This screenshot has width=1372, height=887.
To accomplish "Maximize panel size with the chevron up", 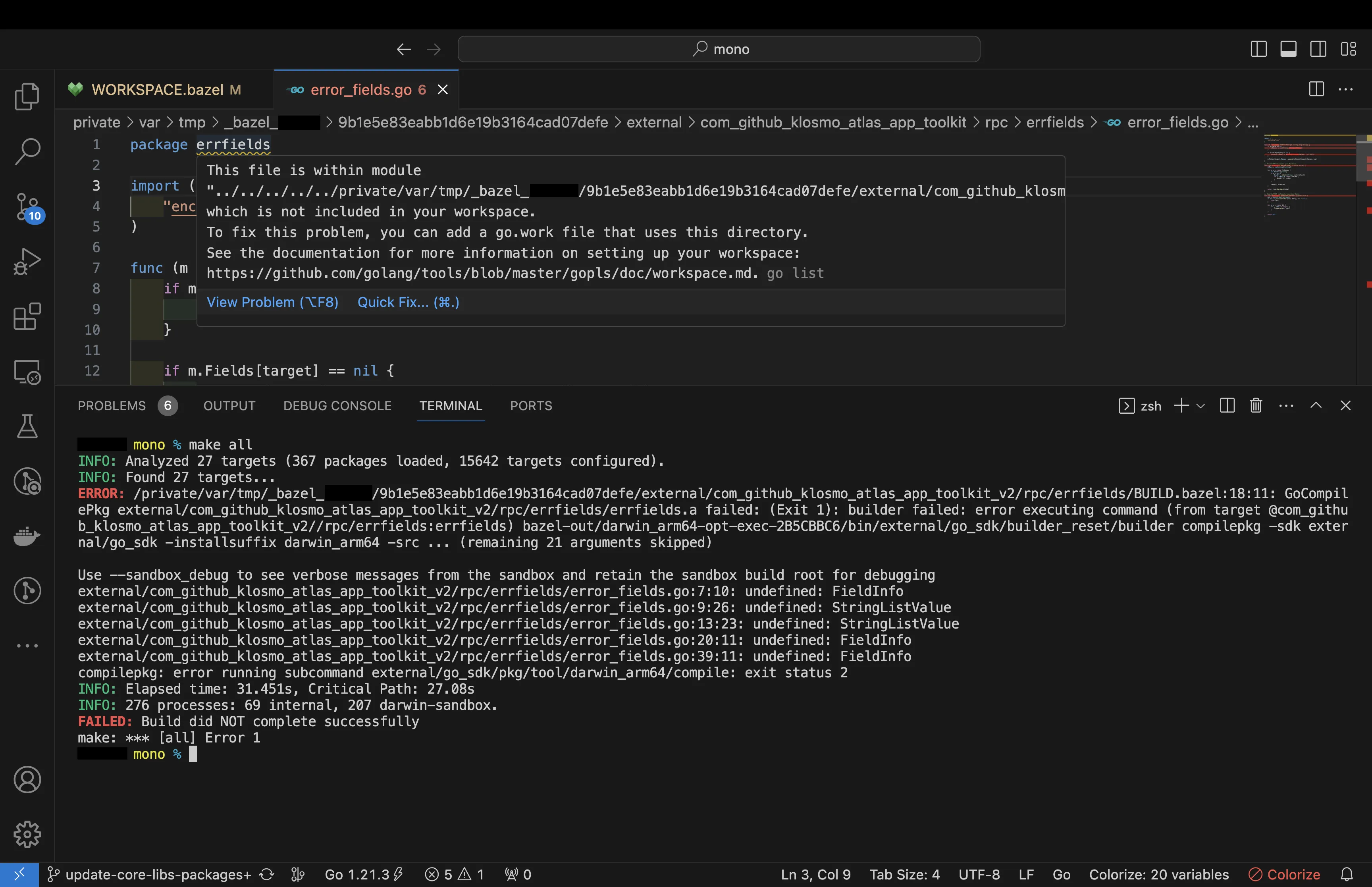I will pyautogui.click(x=1316, y=406).
